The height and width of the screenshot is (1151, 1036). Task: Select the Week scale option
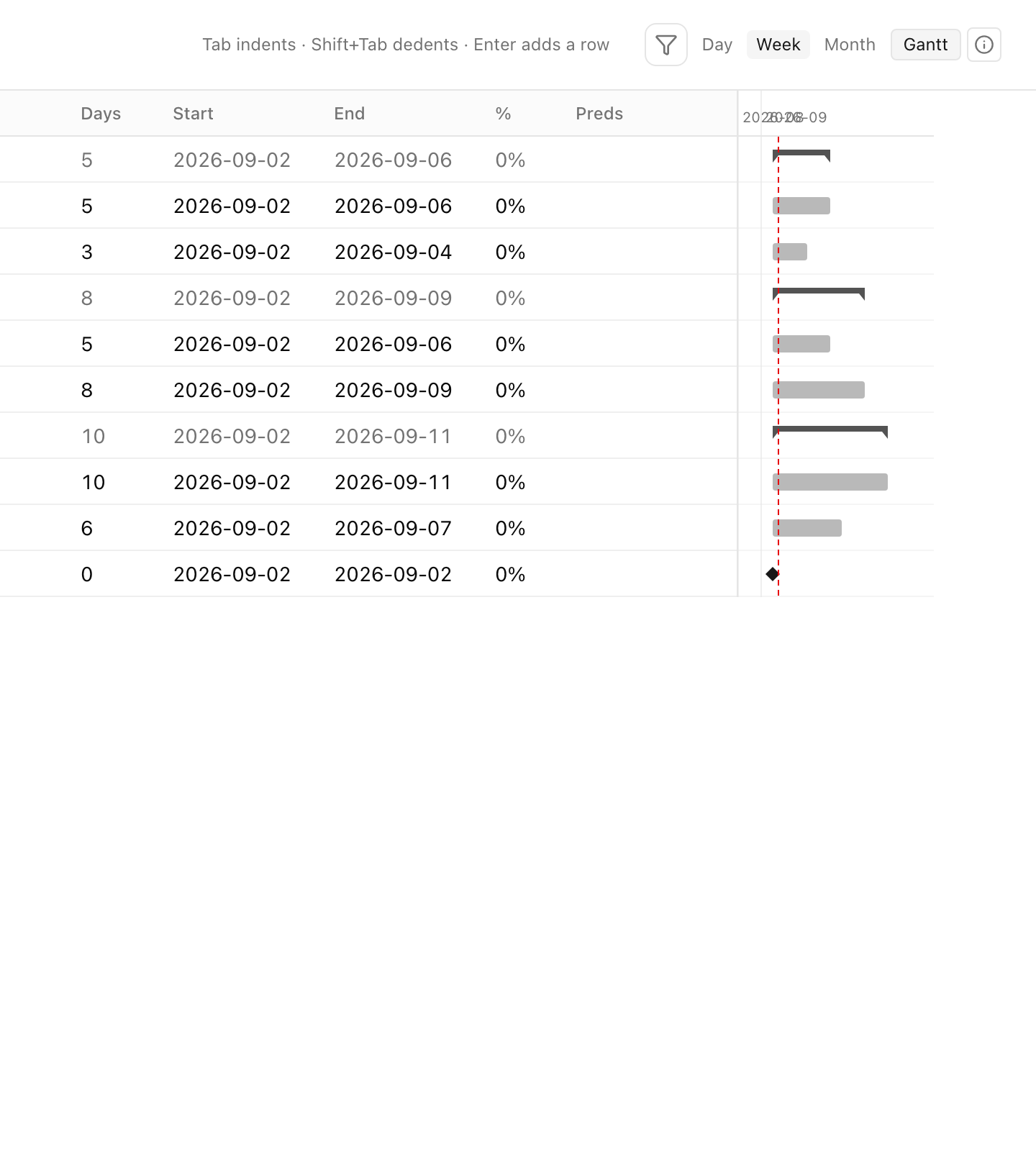point(778,45)
